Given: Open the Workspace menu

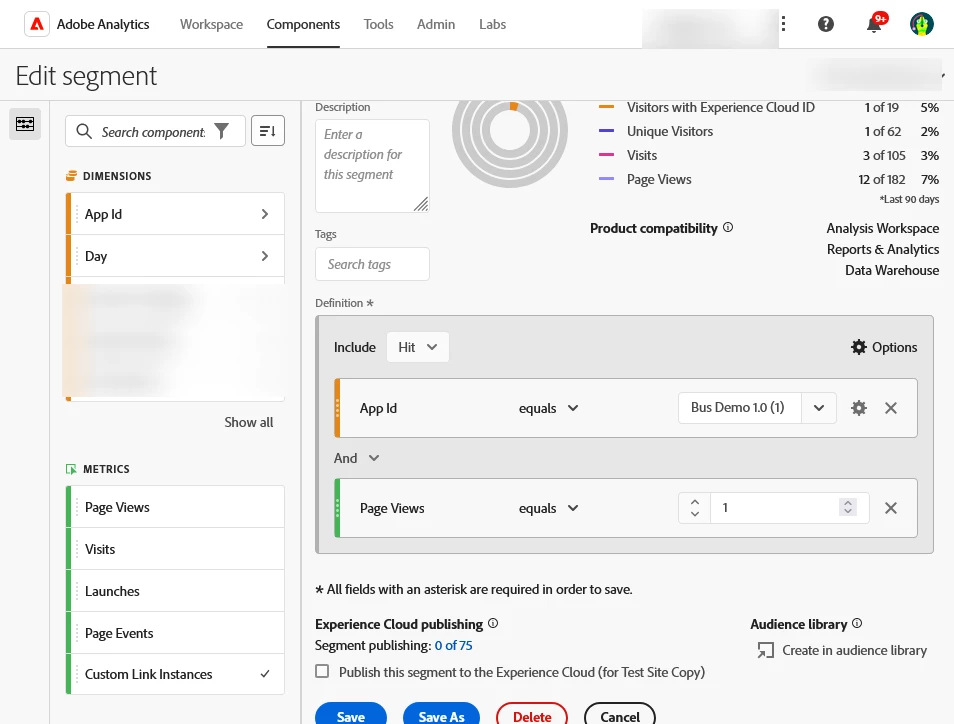Looking at the screenshot, I should point(211,24).
